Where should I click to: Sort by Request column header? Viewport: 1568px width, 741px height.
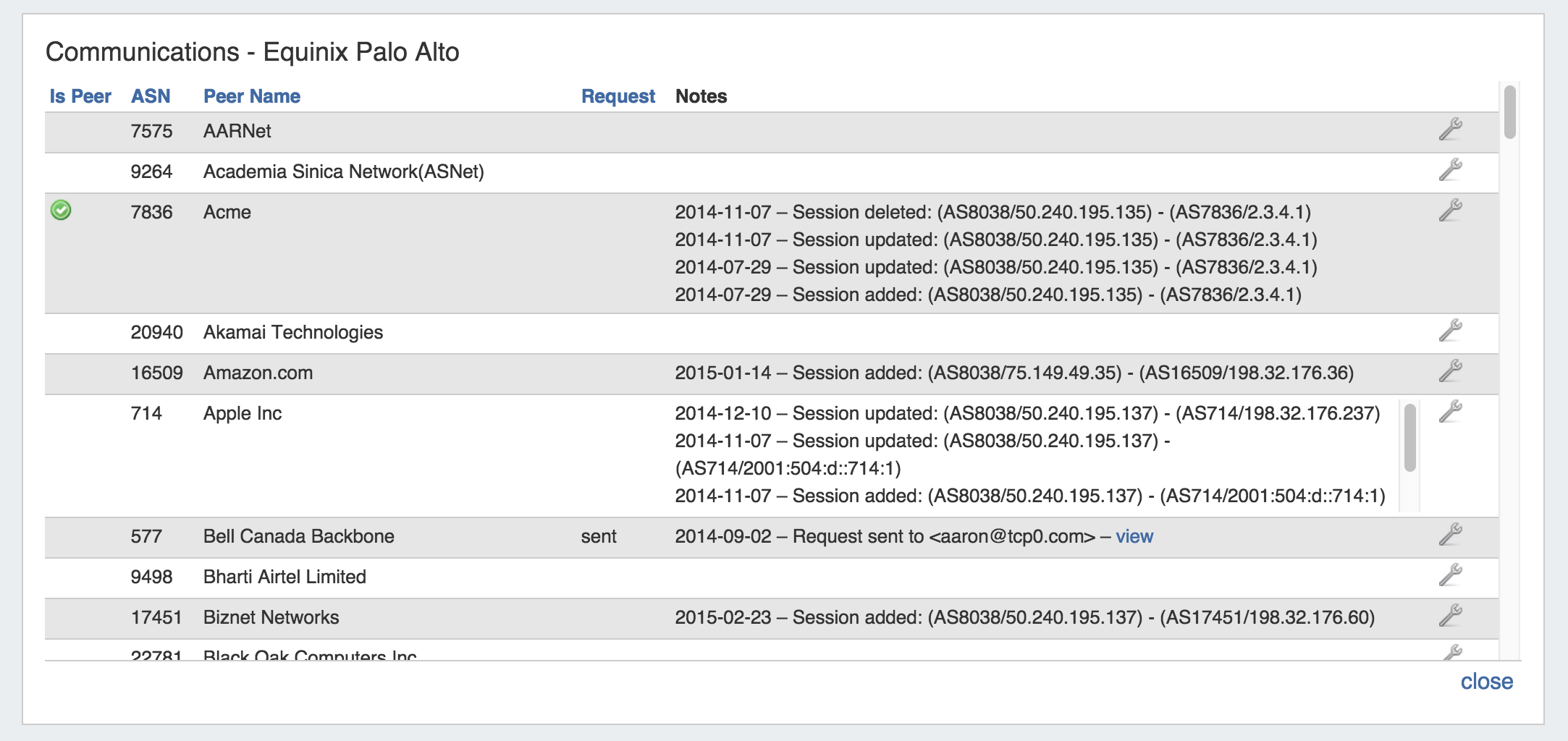click(x=617, y=96)
